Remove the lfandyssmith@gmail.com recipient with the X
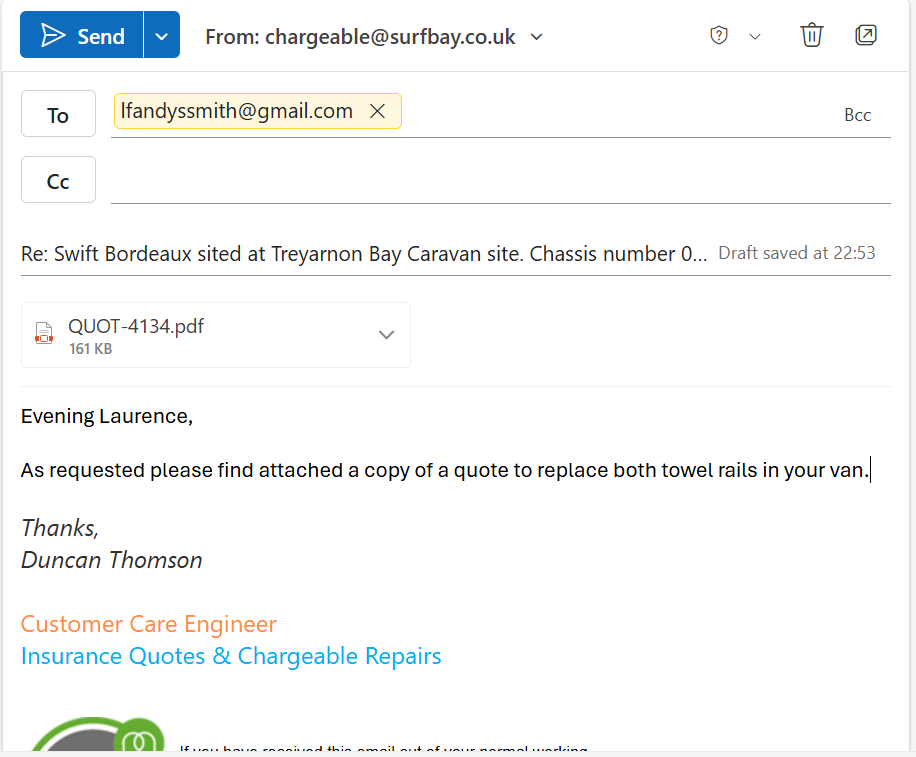Image resolution: width=916 pixels, height=757 pixels. pos(378,112)
